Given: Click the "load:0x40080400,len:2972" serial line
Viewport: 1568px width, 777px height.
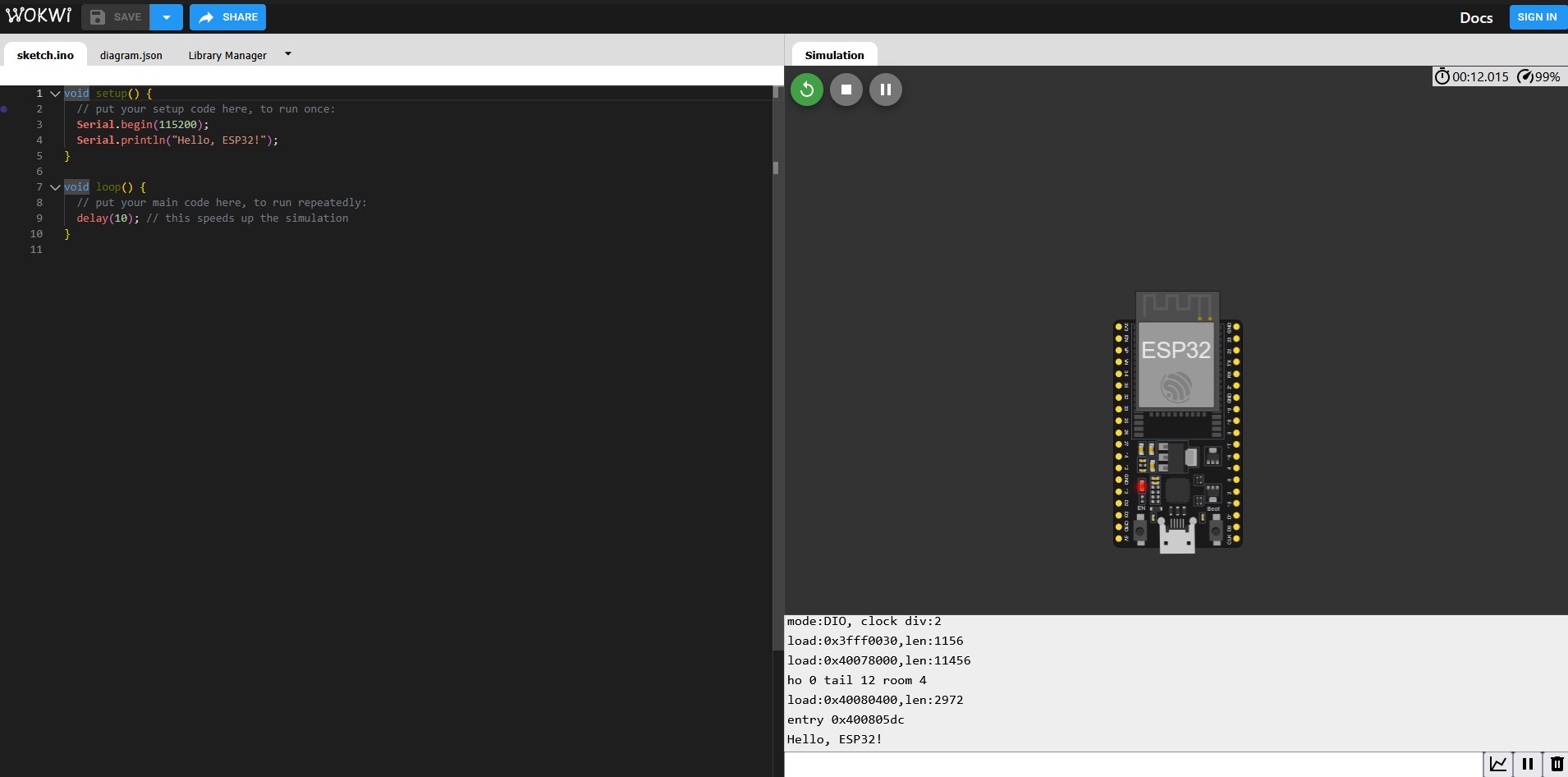Looking at the screenshot, I should point(875,700).
